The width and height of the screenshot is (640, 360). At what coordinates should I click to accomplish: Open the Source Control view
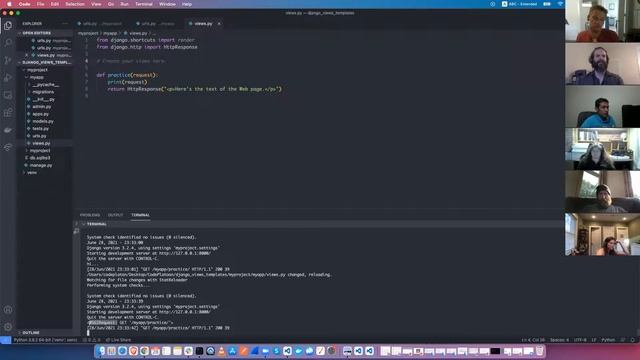click(x=8, y=60)
